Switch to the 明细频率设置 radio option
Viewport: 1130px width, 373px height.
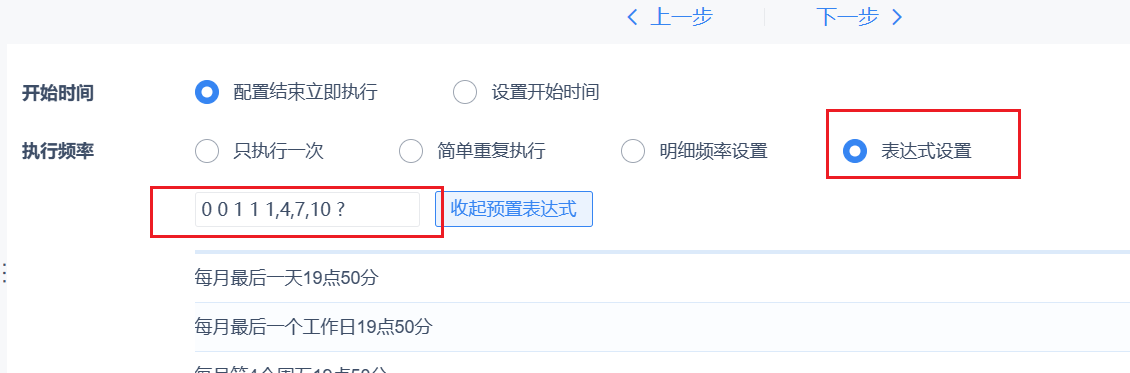click(x=633, y=151)
